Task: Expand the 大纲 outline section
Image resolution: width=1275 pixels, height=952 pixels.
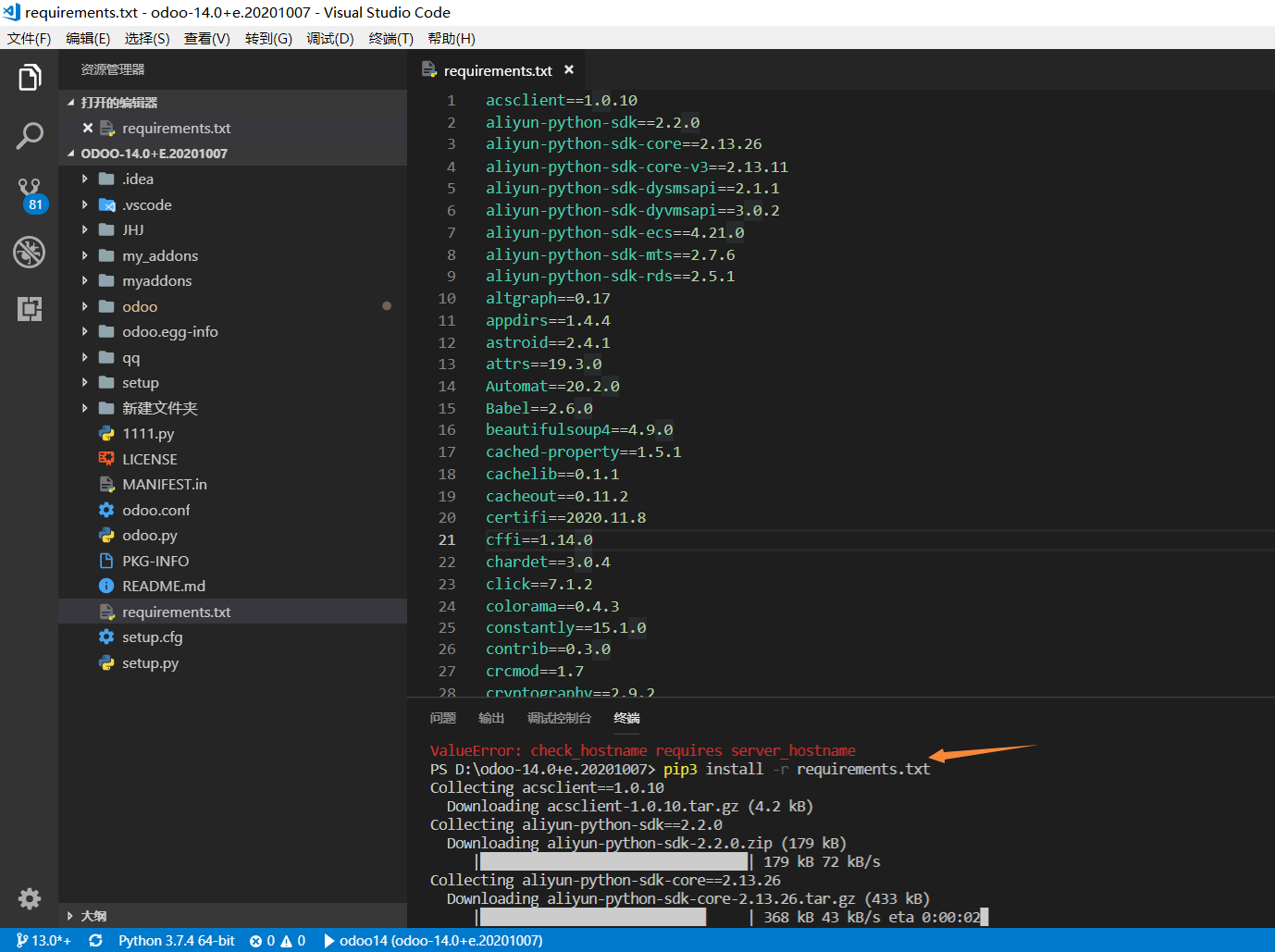Action: [93, 915]
